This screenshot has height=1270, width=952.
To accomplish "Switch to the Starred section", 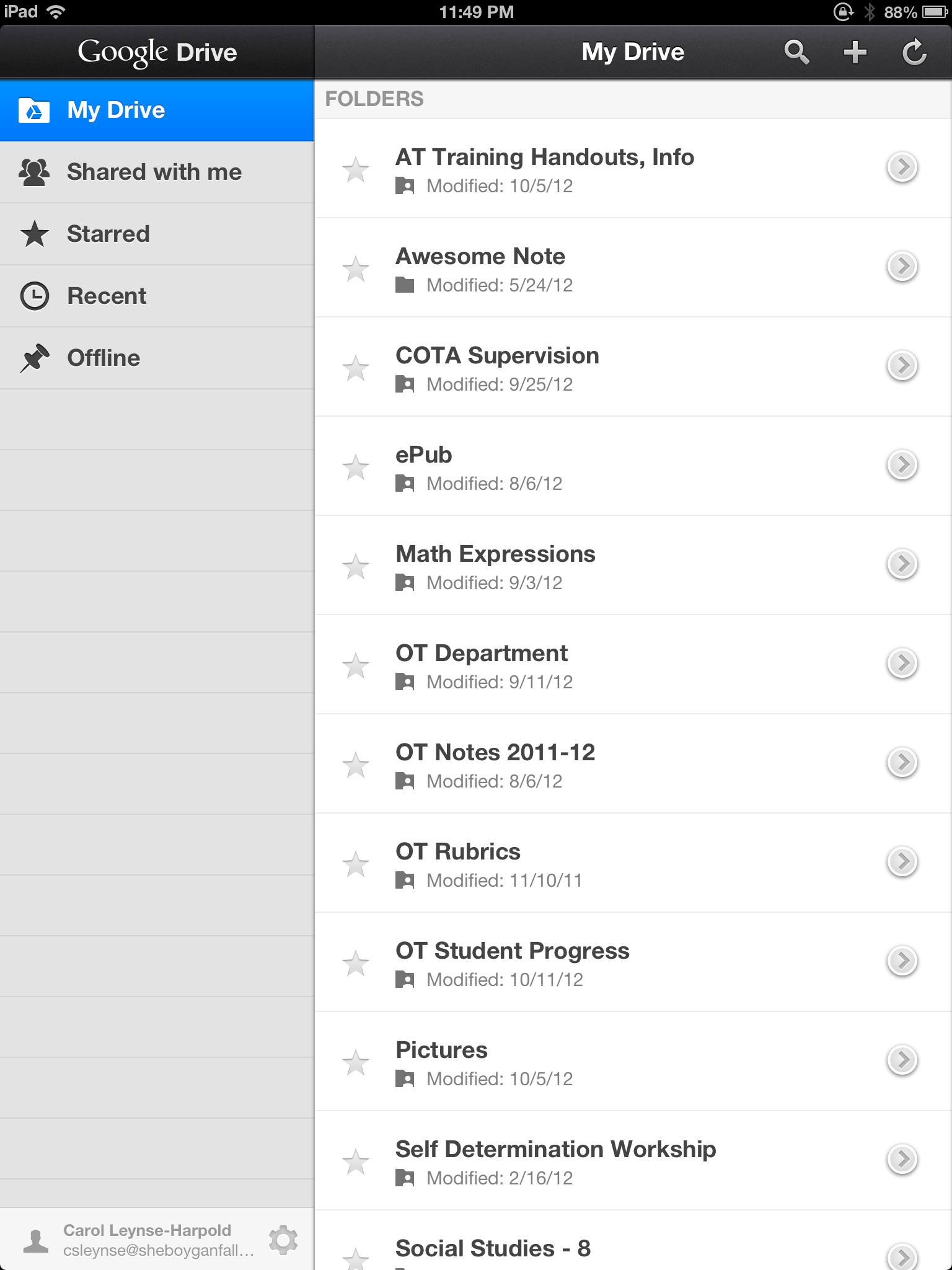I will click(108, 234).
